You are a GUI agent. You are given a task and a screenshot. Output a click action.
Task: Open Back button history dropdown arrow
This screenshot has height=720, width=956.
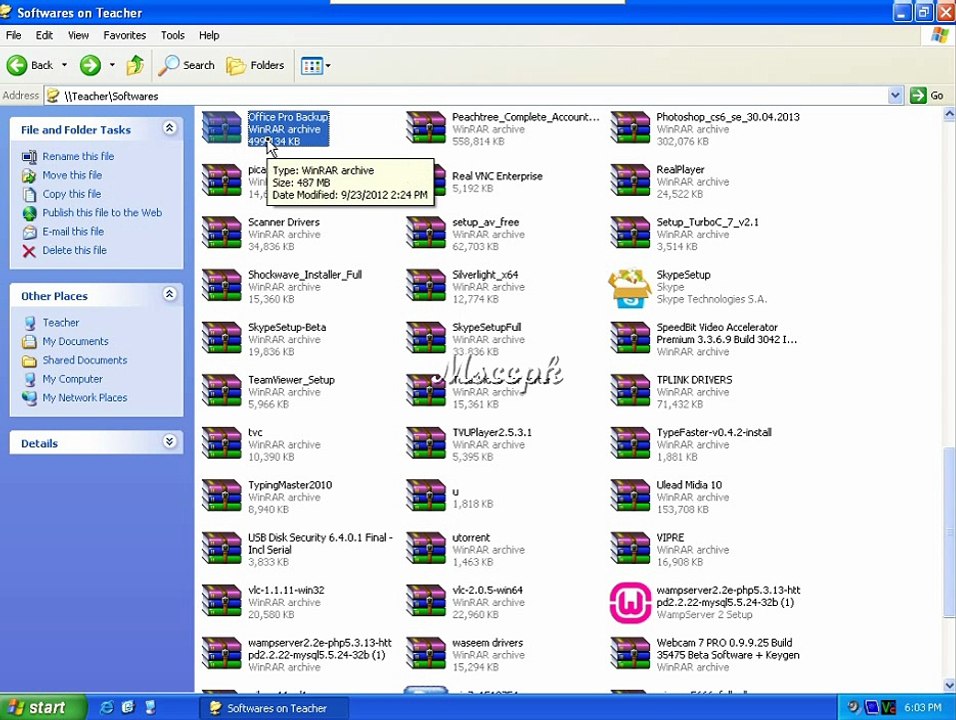pos(64,65)
